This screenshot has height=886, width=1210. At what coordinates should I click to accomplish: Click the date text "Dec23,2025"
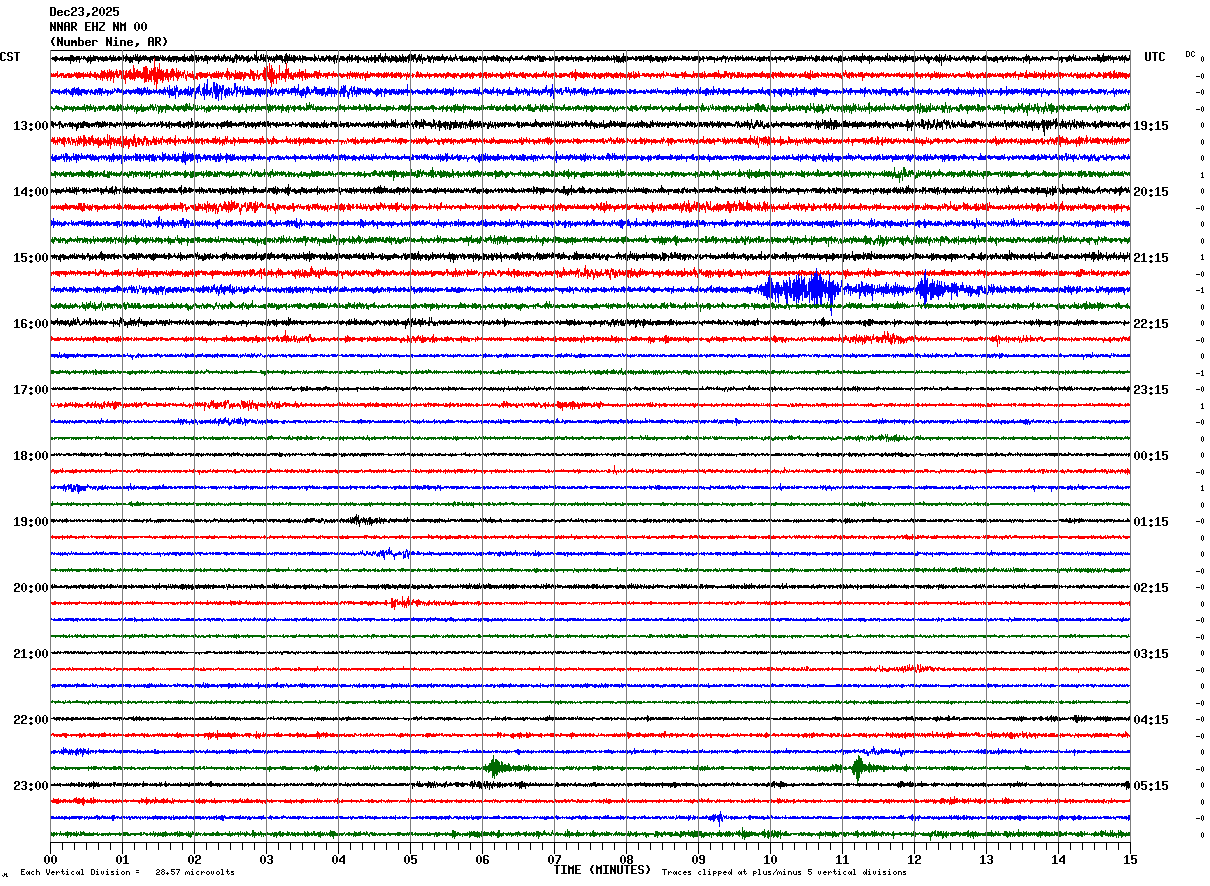coord(84,12)
